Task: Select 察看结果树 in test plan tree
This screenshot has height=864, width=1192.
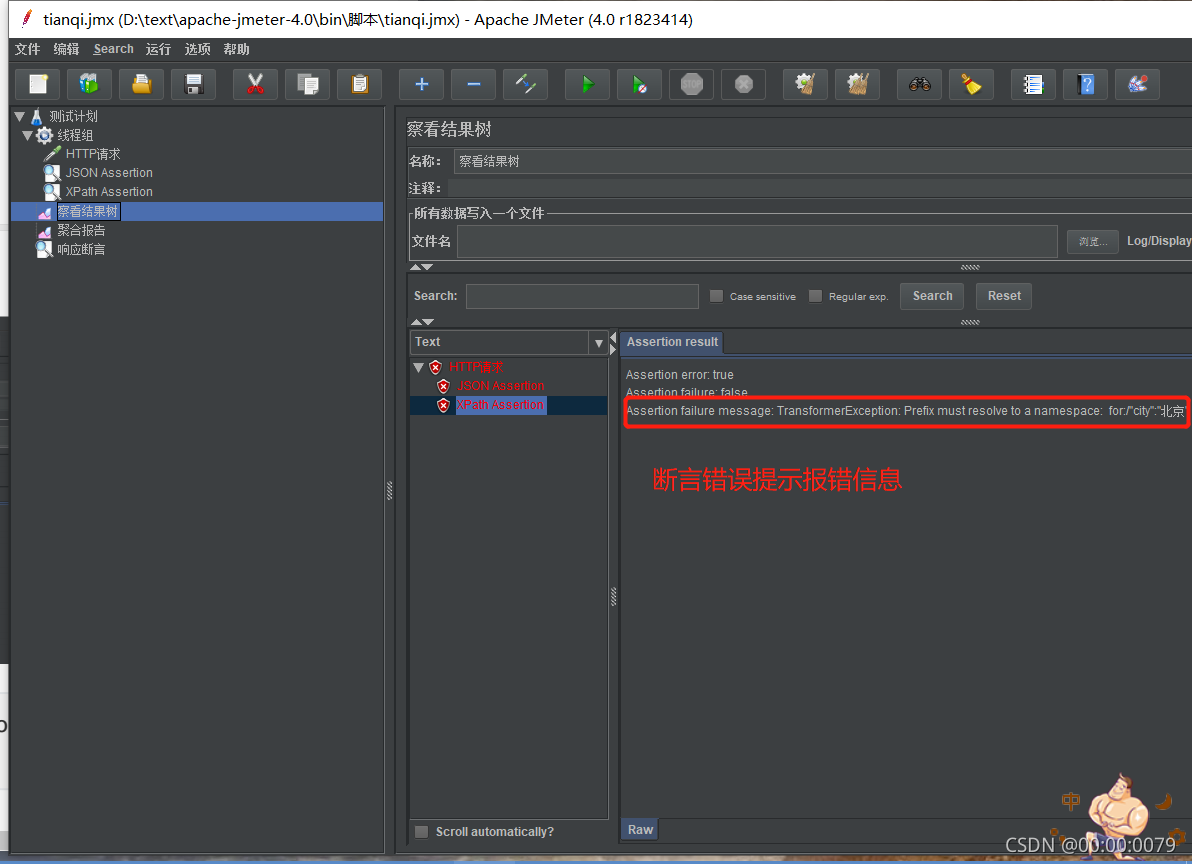Action: [x=88, y=211]
